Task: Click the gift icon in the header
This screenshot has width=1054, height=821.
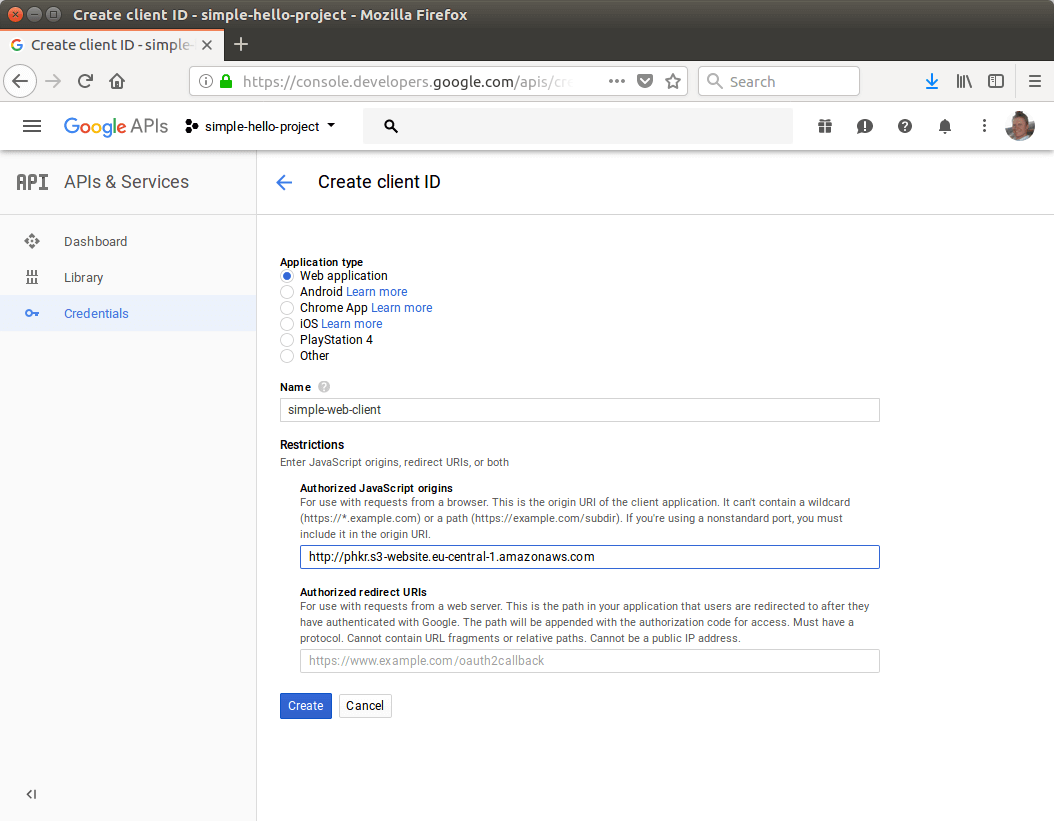Action: click(824, 126)
